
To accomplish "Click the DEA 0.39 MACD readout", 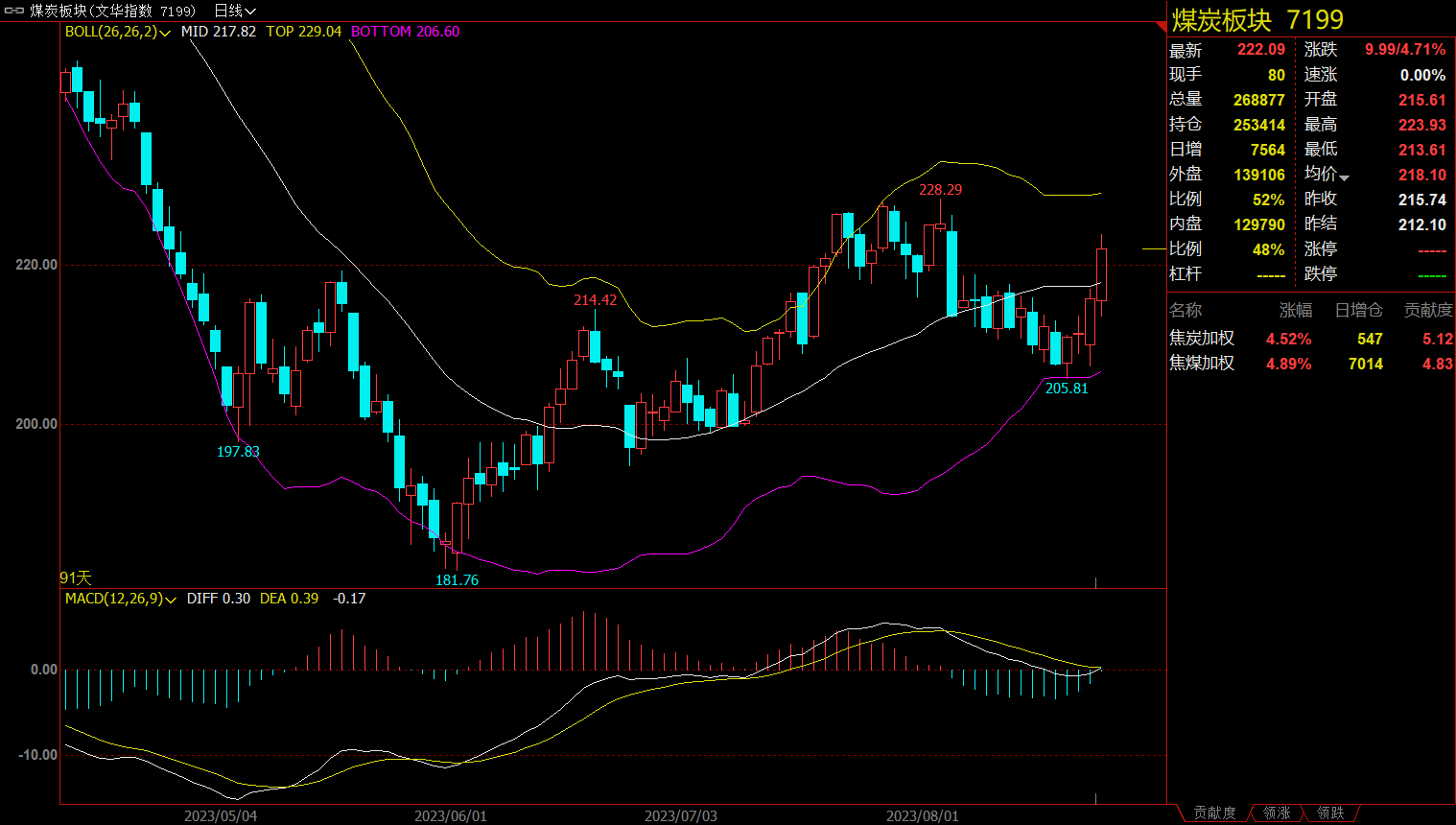I will tap(289, 599).
